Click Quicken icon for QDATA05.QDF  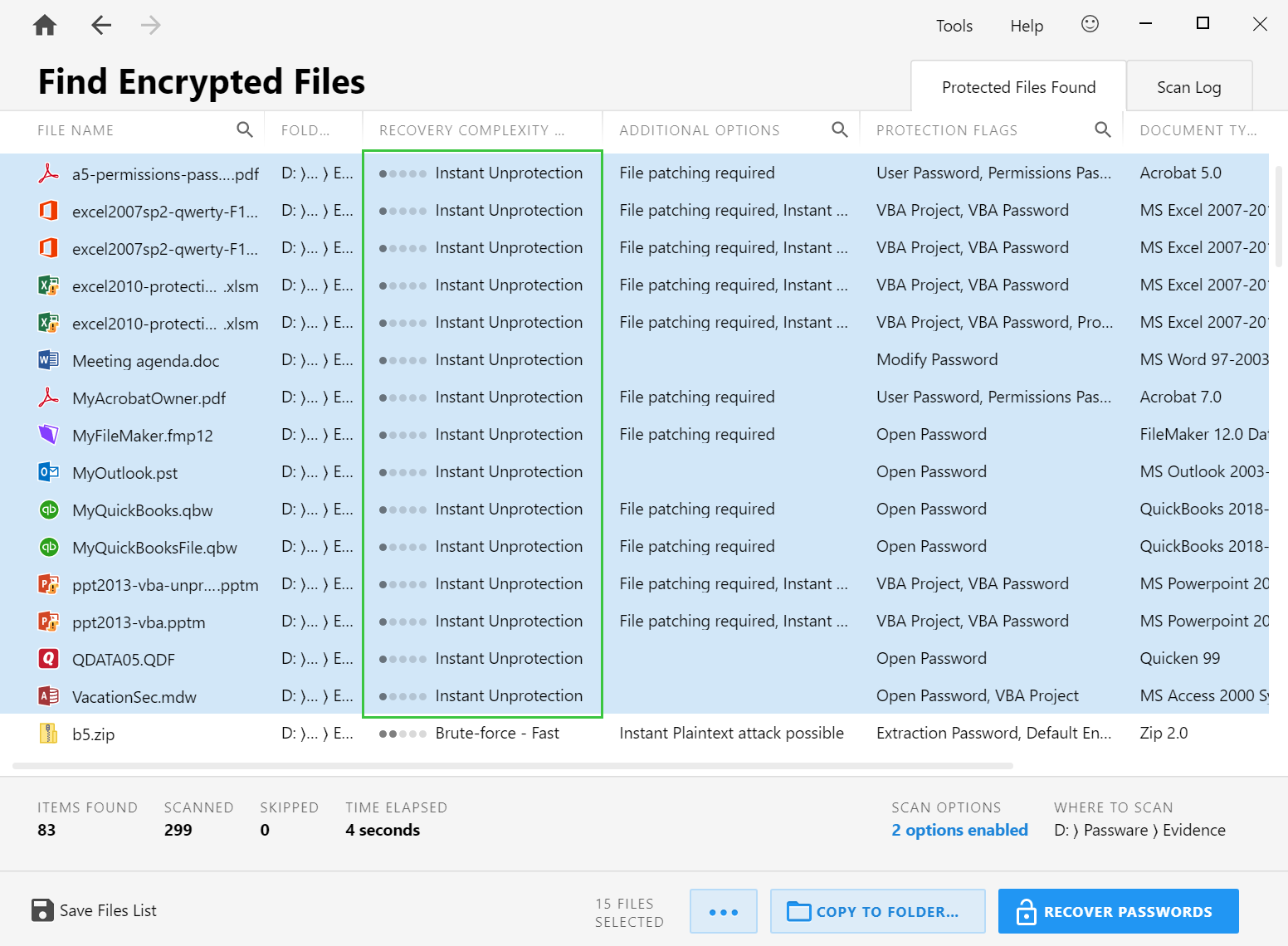pyautogui.click(x=49, y=658)
